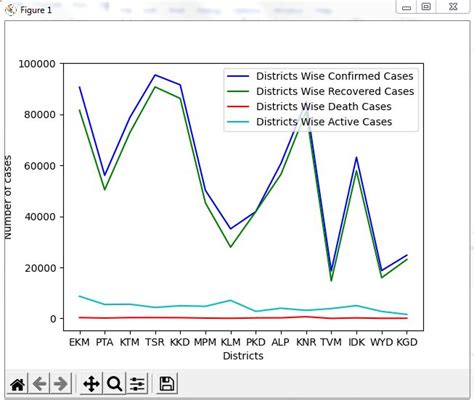Click the ALP tick label on the x-axis
474x400 pixels.
281,342
